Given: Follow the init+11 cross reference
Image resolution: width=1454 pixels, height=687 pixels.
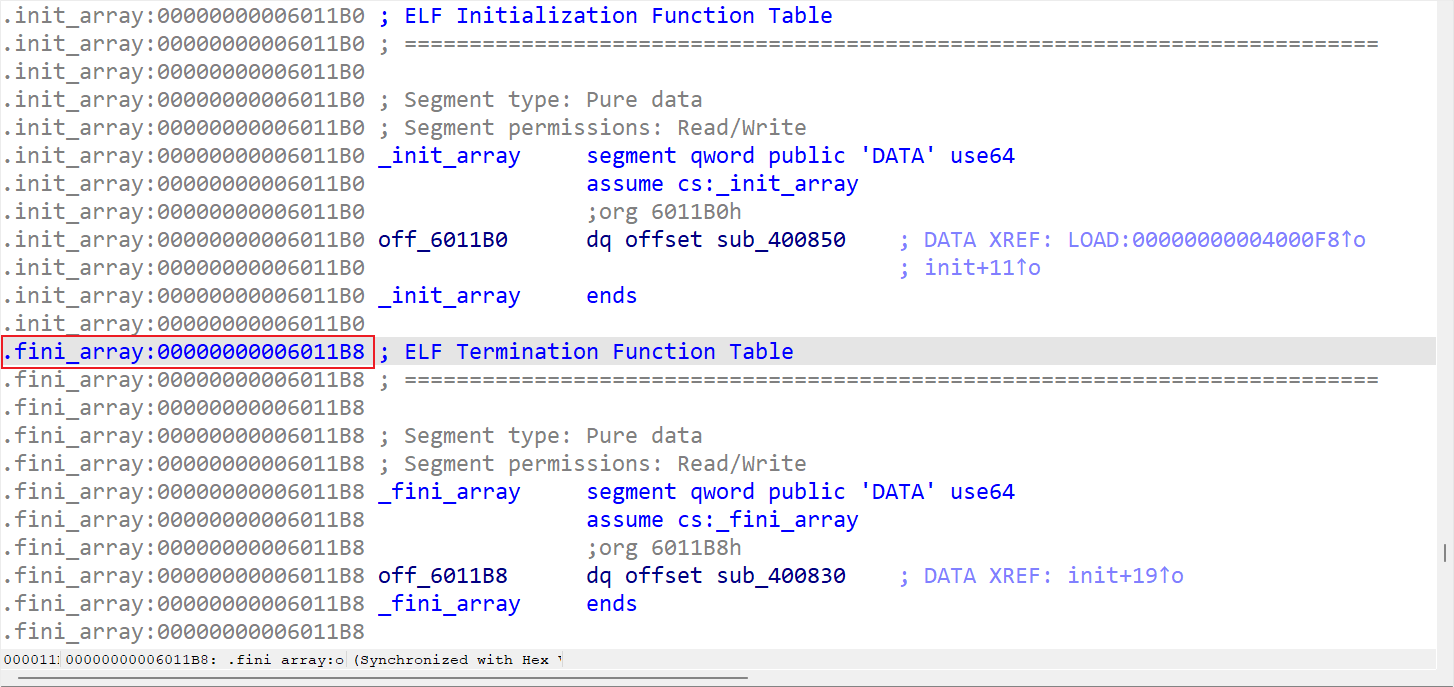Looking at the screenshot, I should pyautogui.click(x=982, y=268).
